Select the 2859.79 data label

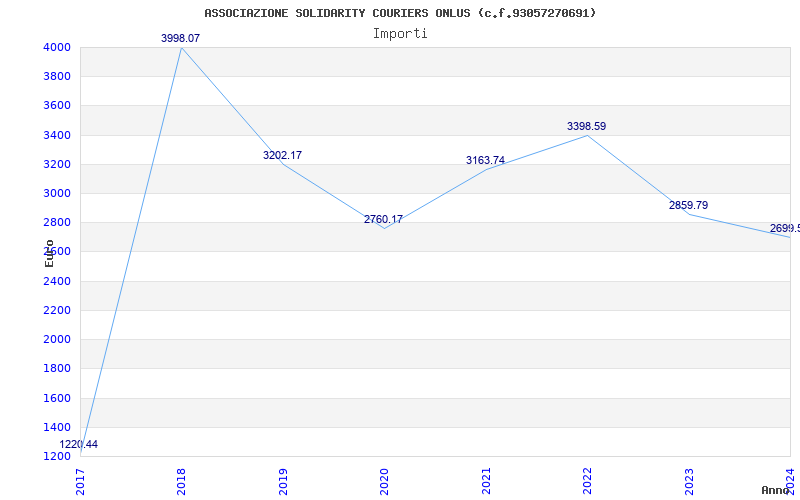click(x=689, y=205)
